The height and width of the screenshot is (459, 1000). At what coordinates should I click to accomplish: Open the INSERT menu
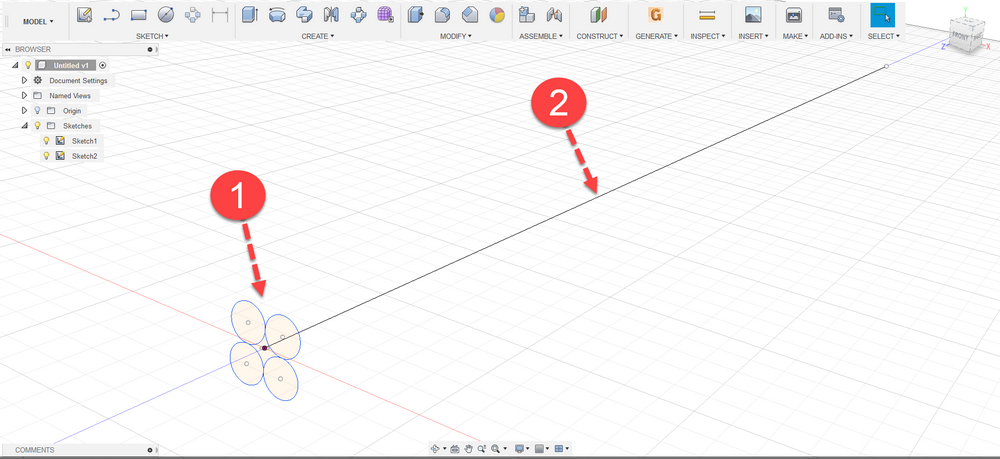click(x=753, y=36)
